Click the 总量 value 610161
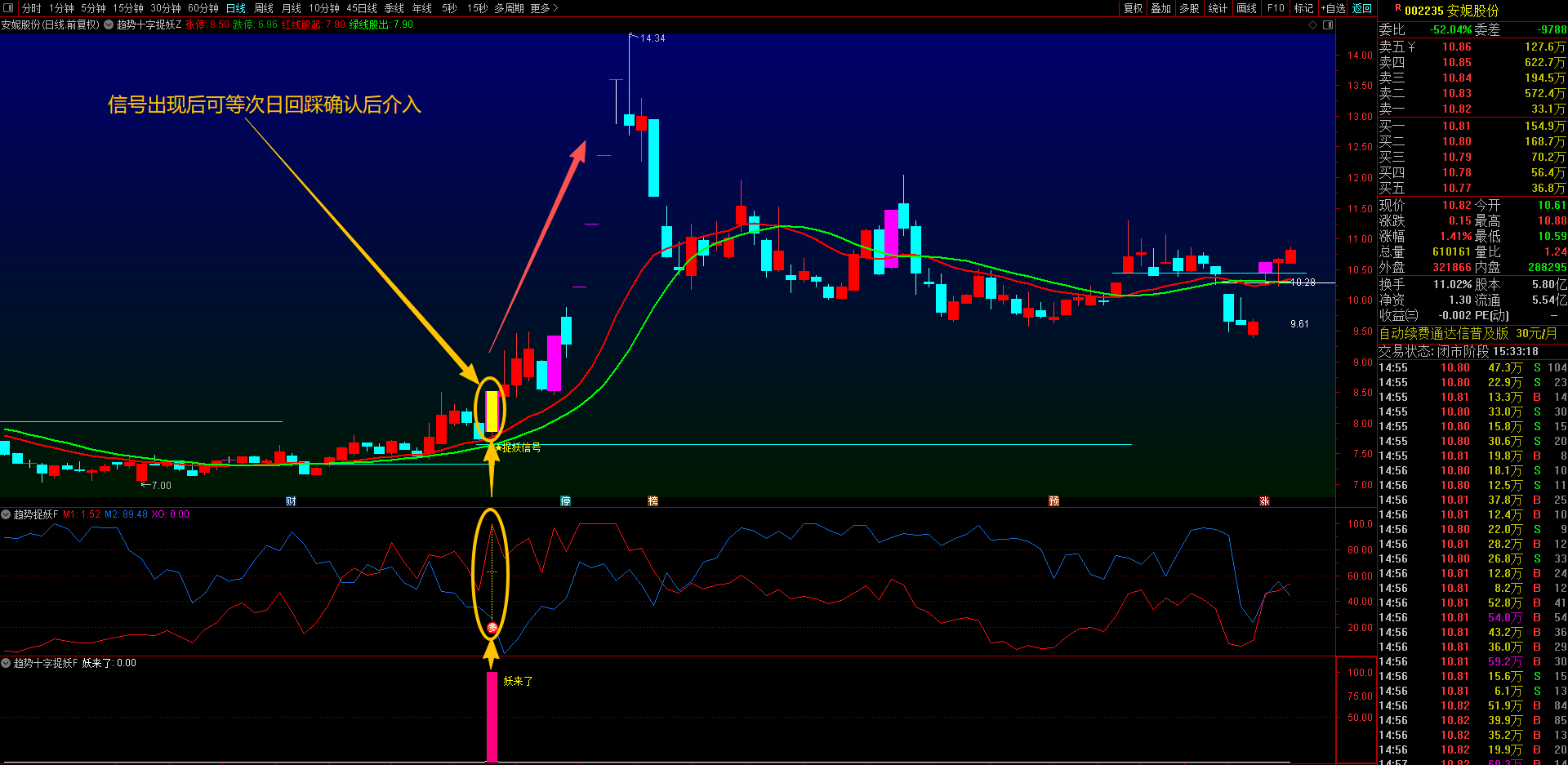1568x765 pixels. pyautogui.click(x=1451, y=252)
